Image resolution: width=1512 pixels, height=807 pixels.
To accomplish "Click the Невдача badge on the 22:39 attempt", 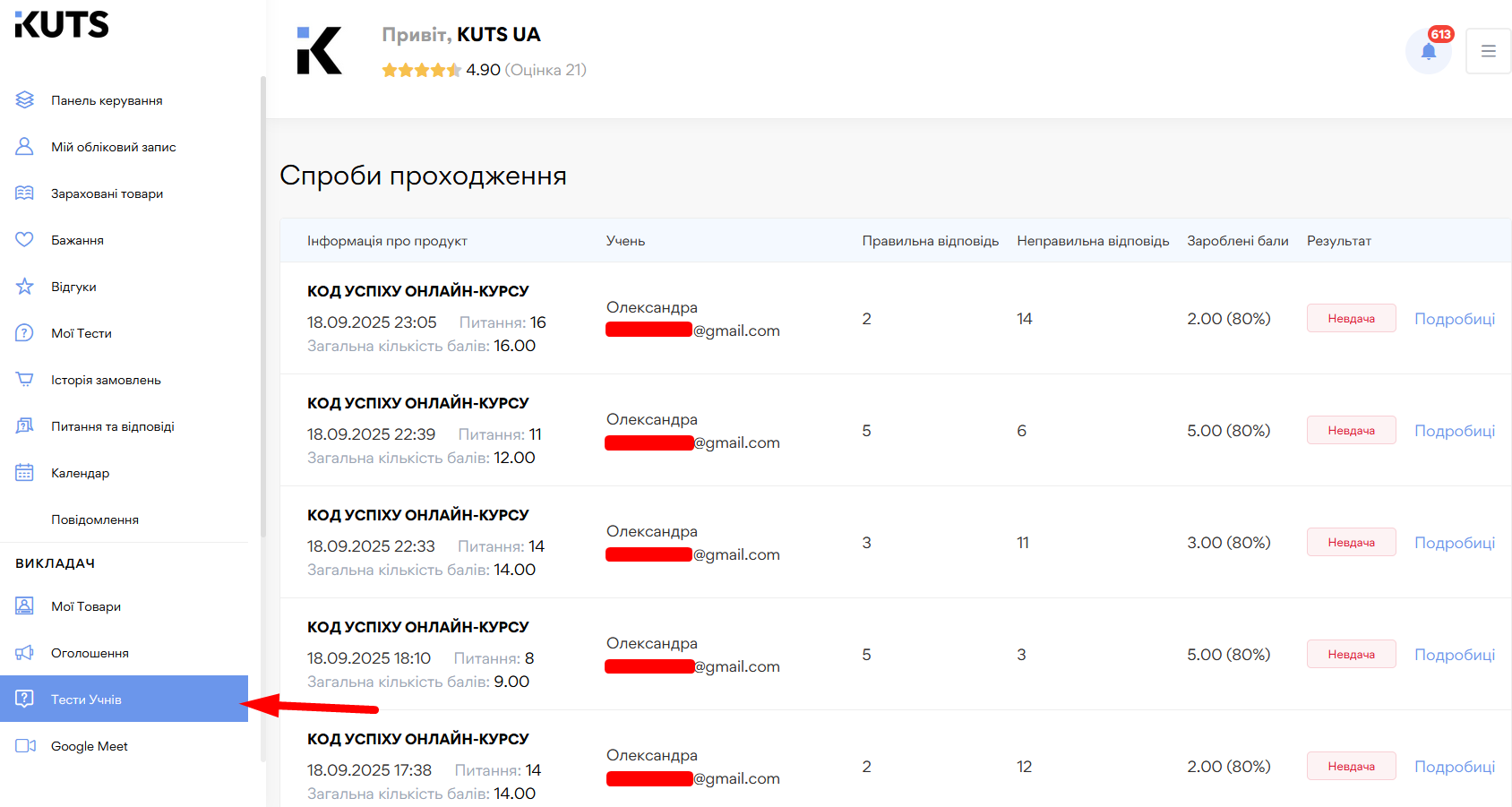I will (x=1351, y=430).
